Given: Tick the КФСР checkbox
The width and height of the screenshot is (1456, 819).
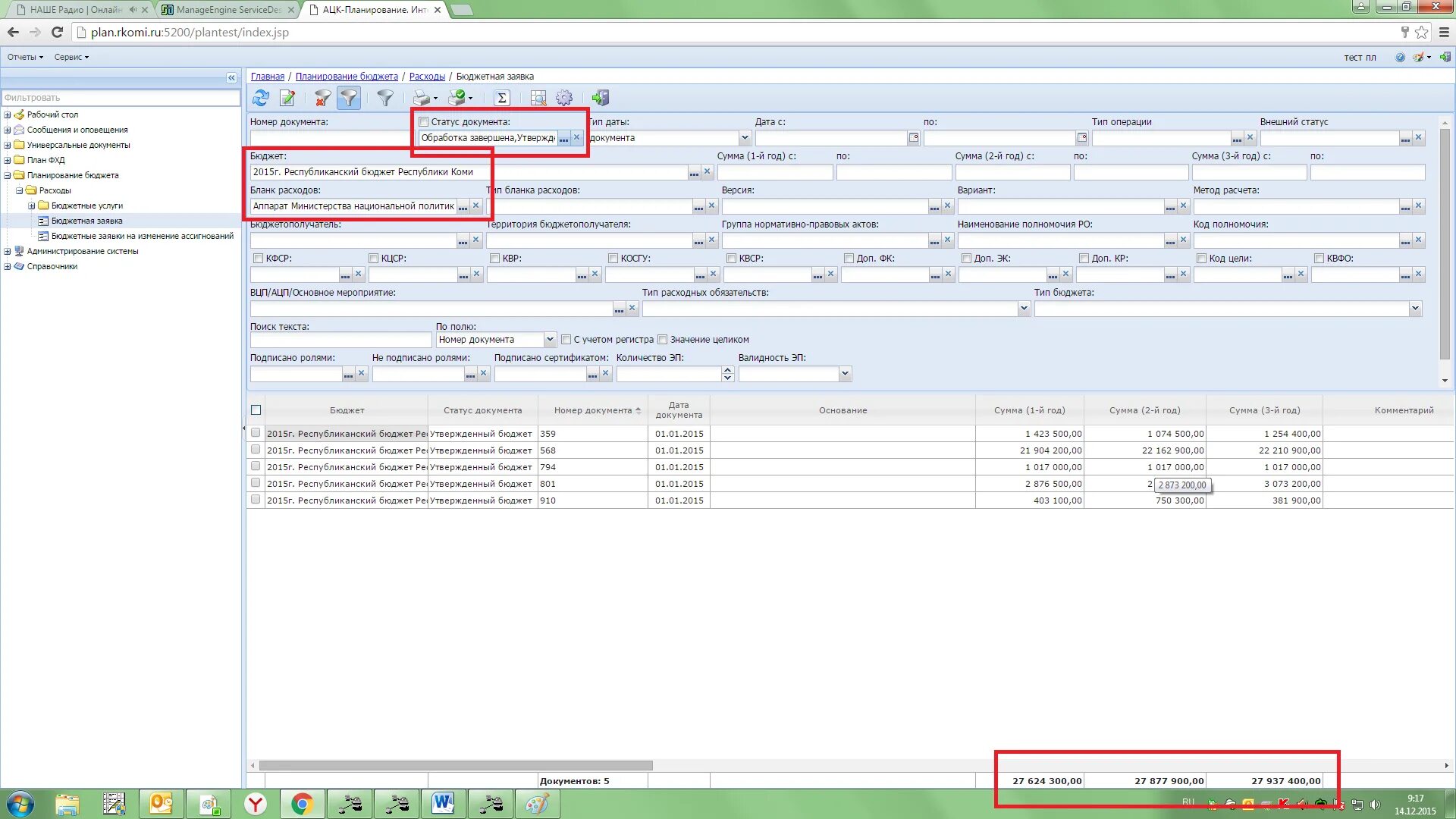Looking at the screenshot, I should (x=258, y=259).
